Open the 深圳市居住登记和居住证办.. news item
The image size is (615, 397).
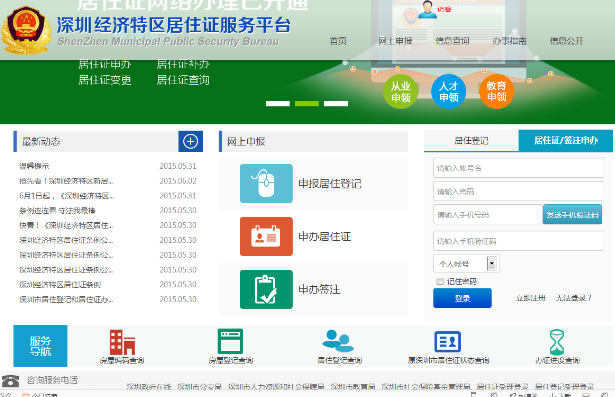(x=66, y=299)
